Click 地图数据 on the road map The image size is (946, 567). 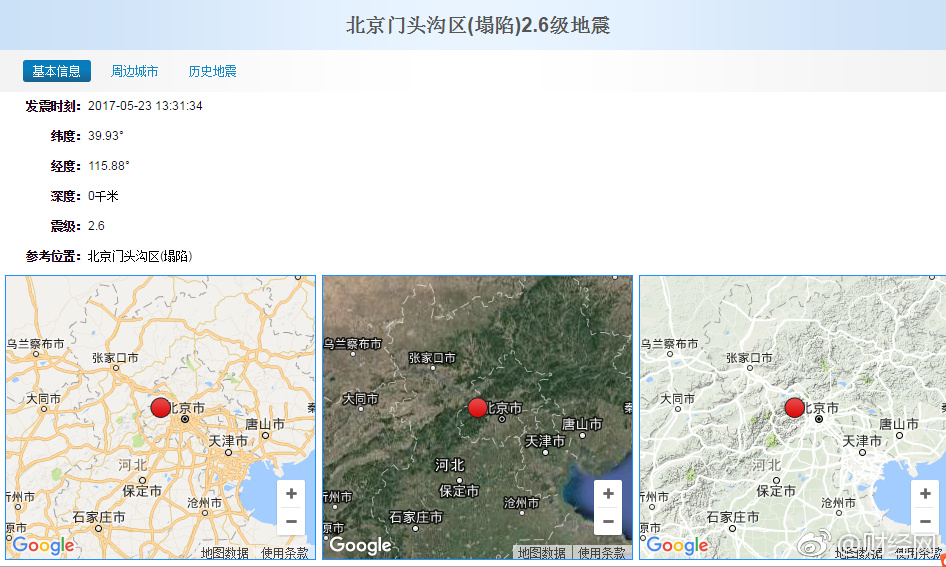click(224, 553)
